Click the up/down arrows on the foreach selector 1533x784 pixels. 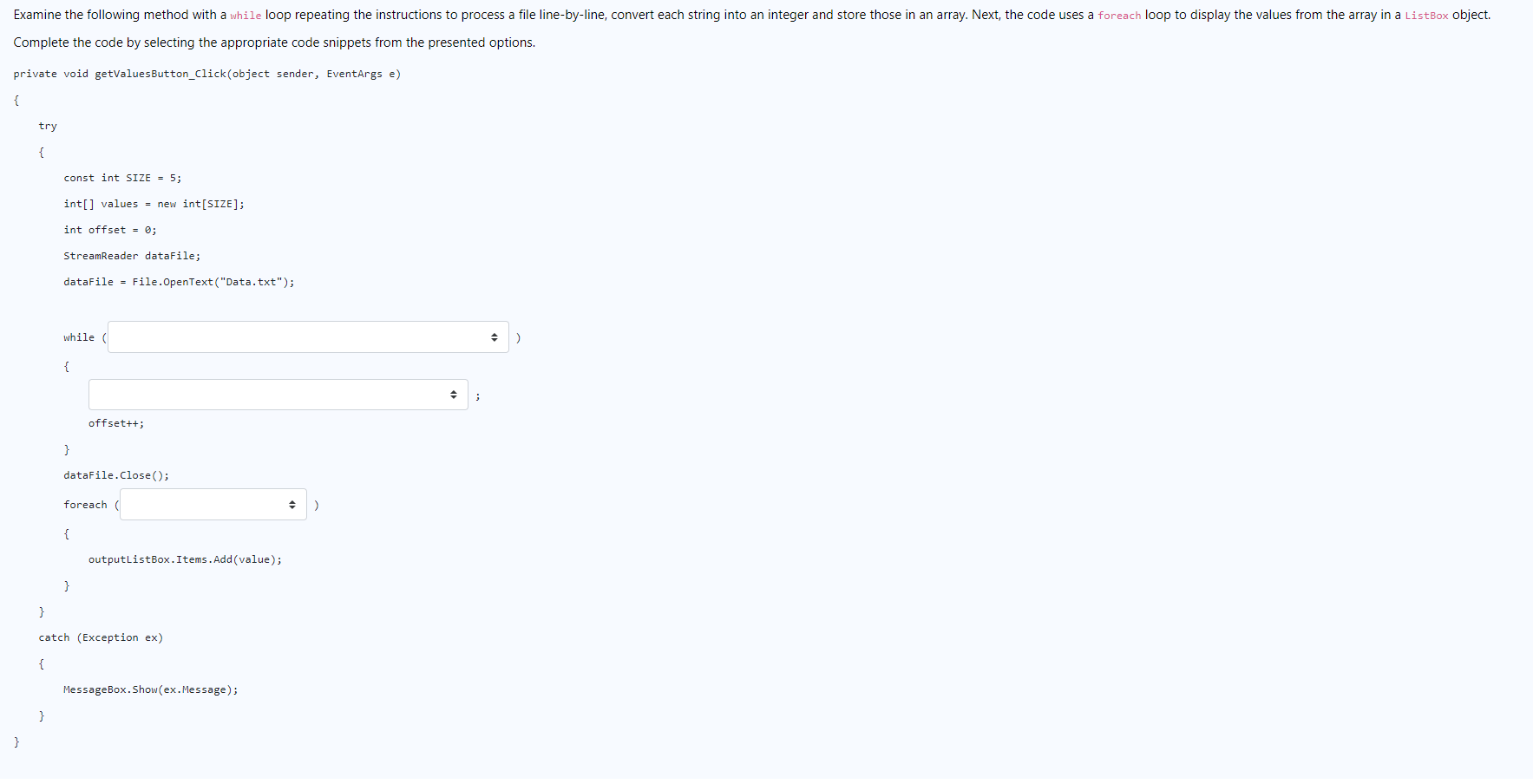click(292, 504)
